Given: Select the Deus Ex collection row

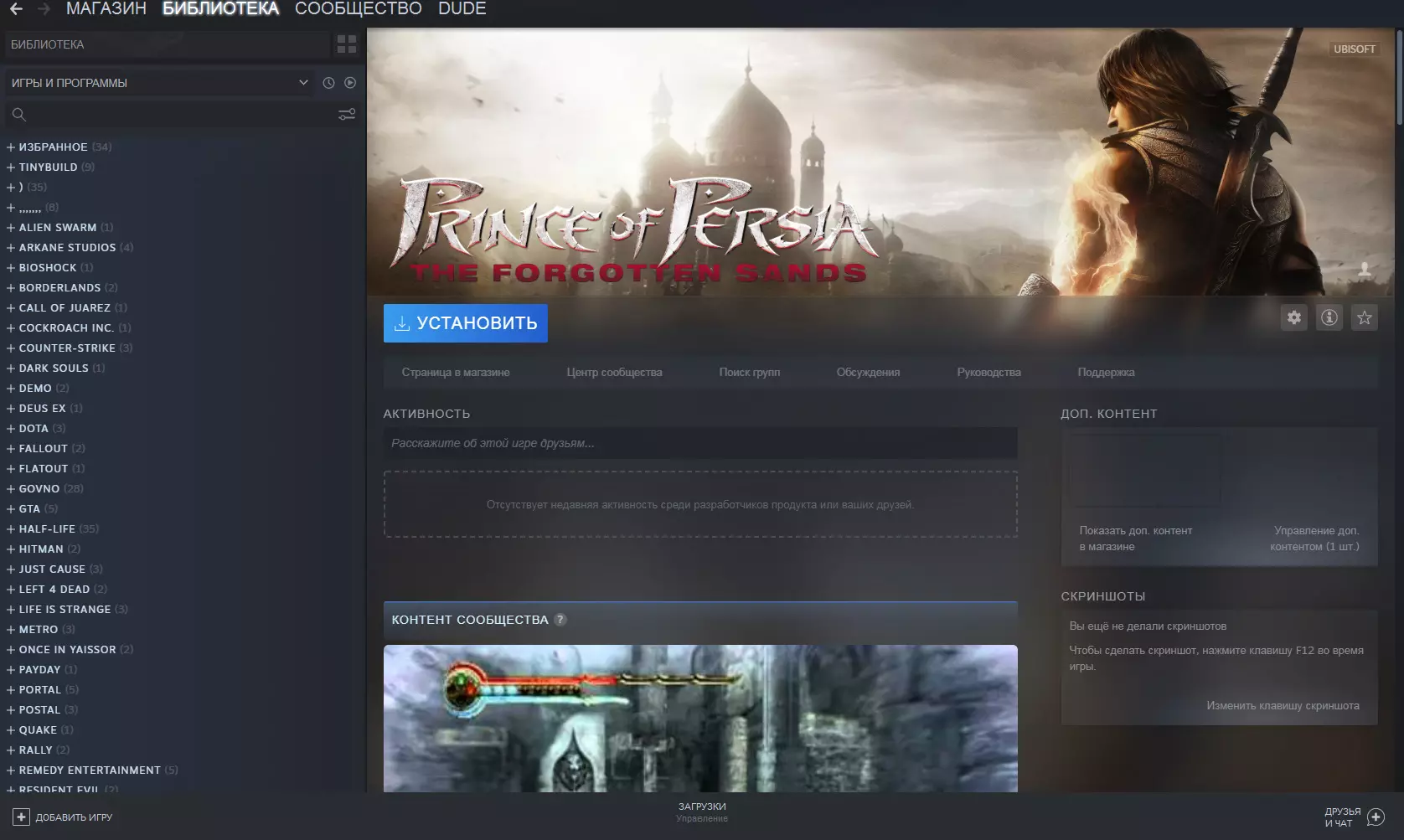Looking at the screenshot, I should 183,409.
